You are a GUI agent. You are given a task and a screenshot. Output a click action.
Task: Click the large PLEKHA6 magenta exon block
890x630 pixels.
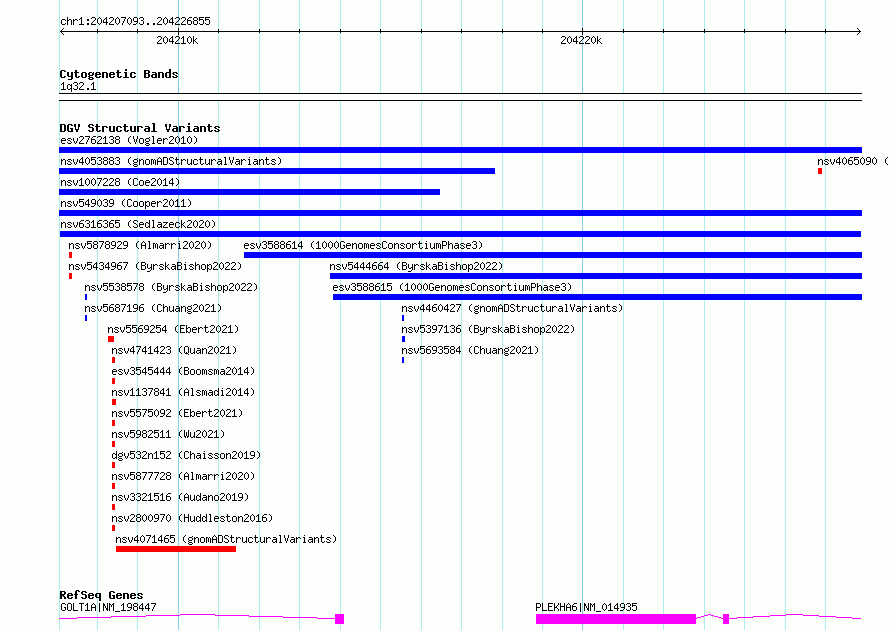pos(616,619)
